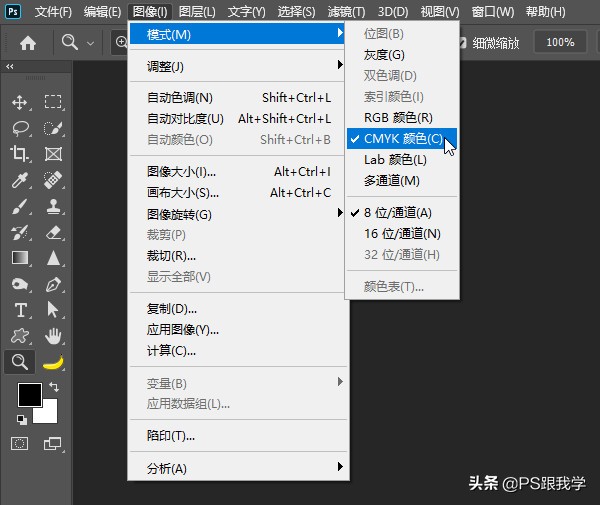Screen dimensions: 600x505
Task: Select the Quick Selection tool
Action: pyautogui.click(x=53, y=129)
